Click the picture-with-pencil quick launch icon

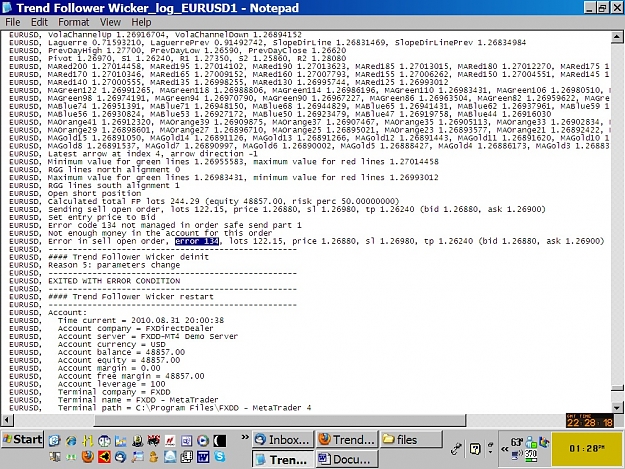(x=138, y=457)
